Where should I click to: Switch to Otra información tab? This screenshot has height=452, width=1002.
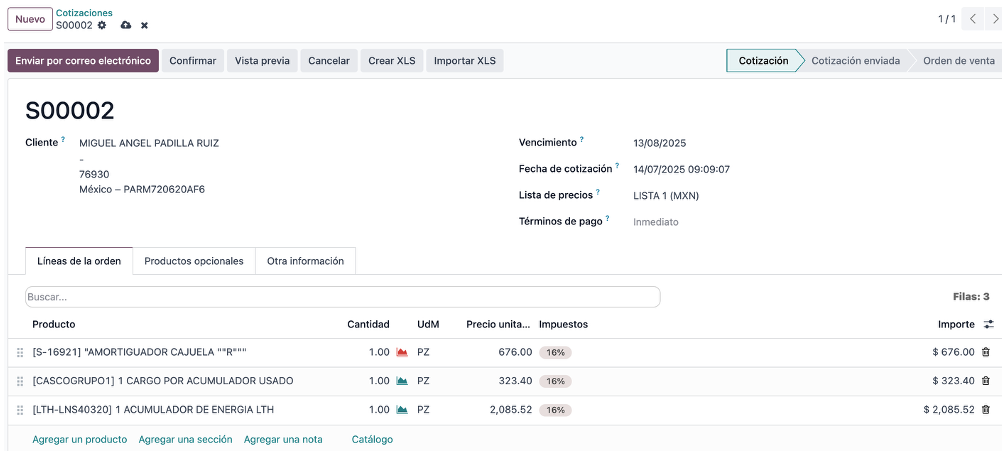tap(305, 261)
